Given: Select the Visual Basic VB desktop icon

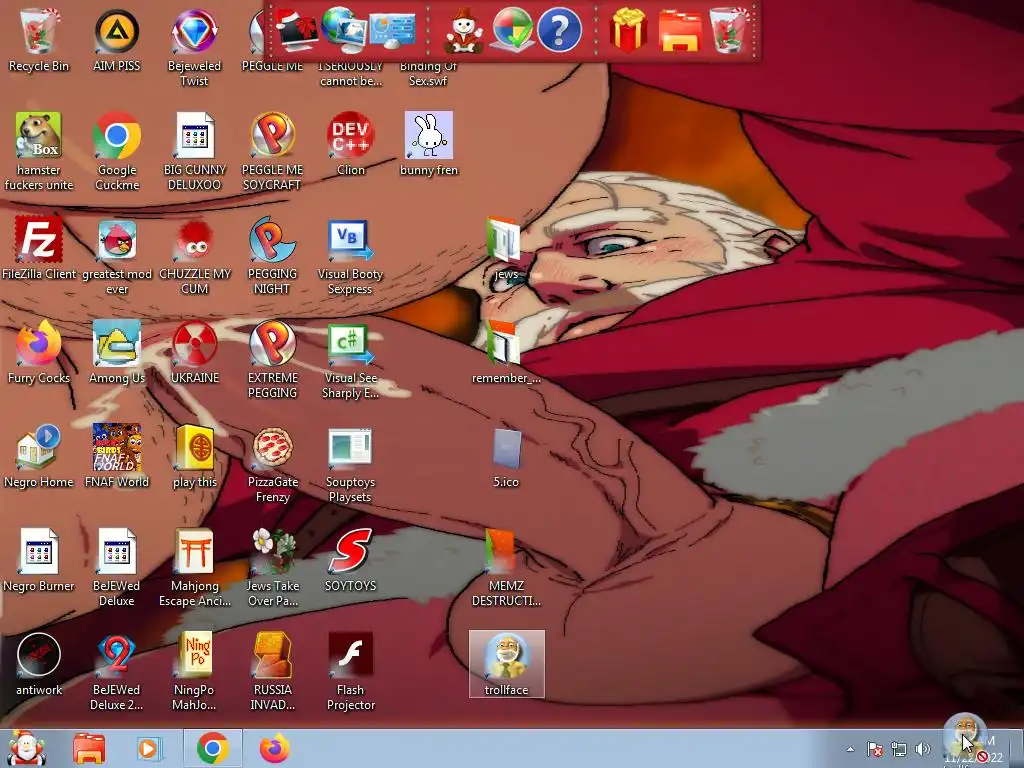Looking at the screenshot, I should (351, 256).
